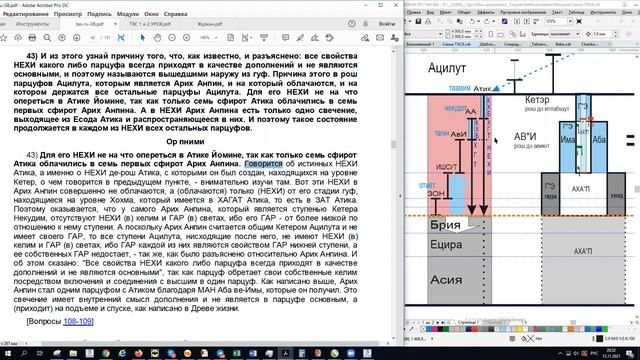Expand the marquee tool dropdown in Acrobat
The height and width of the screenshot is (360, 640).
click(251, 38)
